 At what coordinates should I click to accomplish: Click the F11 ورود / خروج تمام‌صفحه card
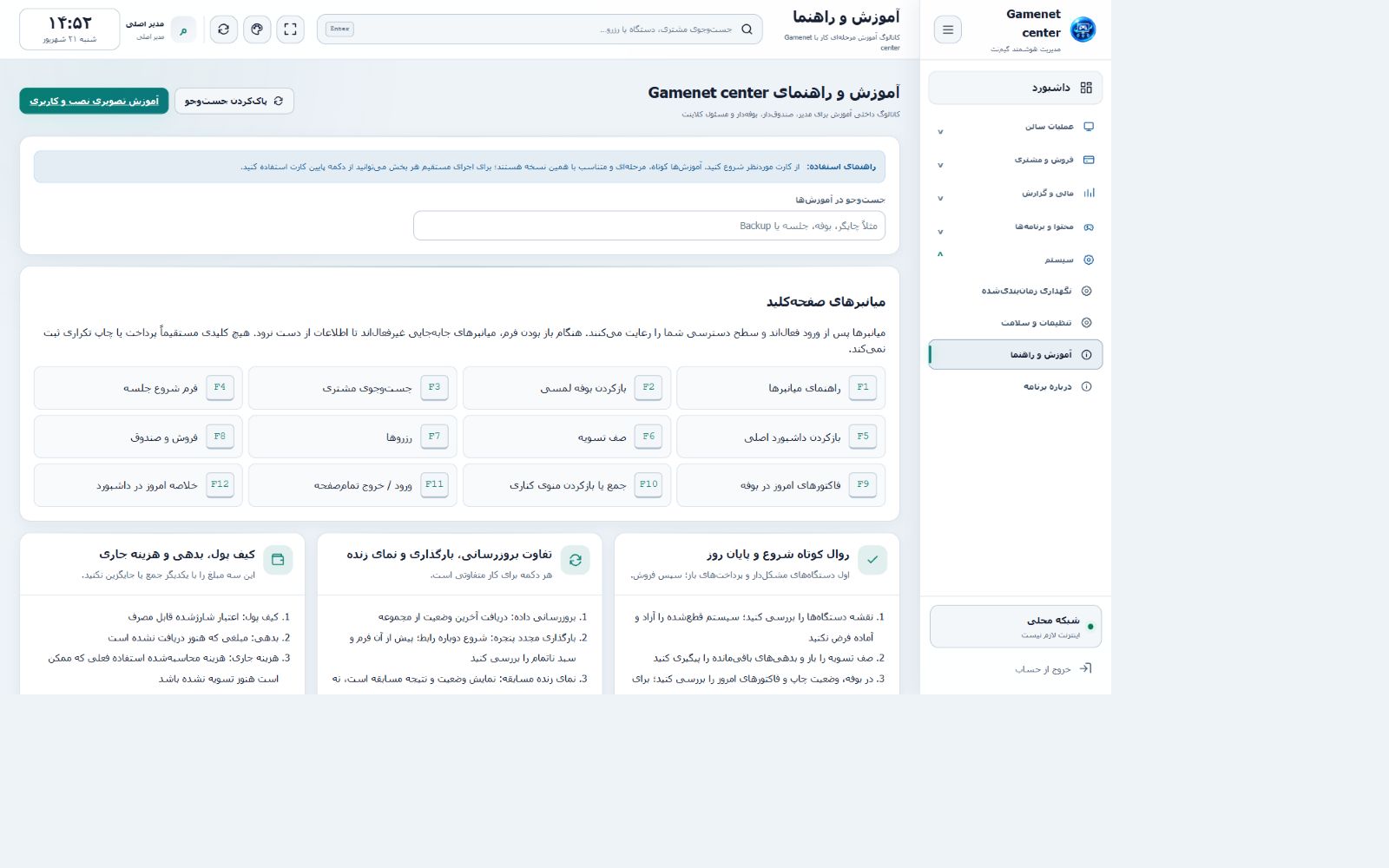[x=352, y=485]
